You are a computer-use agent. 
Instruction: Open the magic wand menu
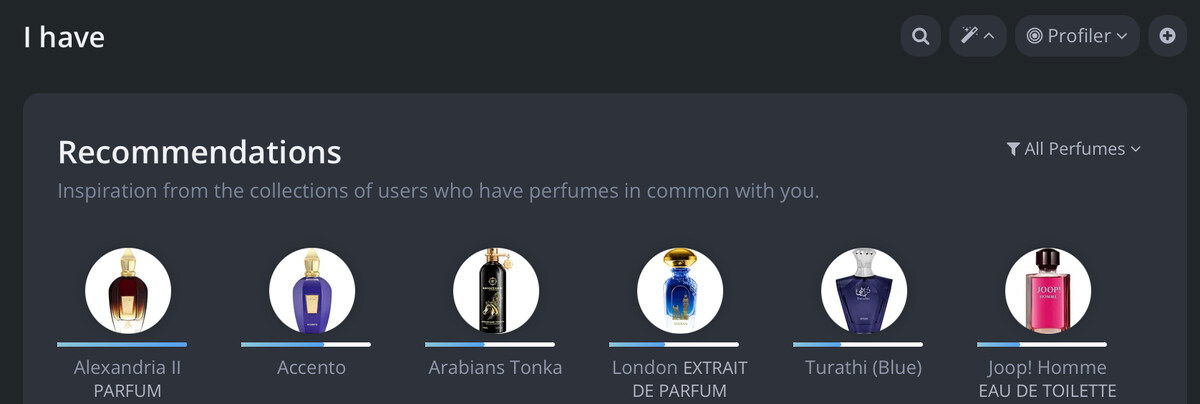[x=977, y=36]
